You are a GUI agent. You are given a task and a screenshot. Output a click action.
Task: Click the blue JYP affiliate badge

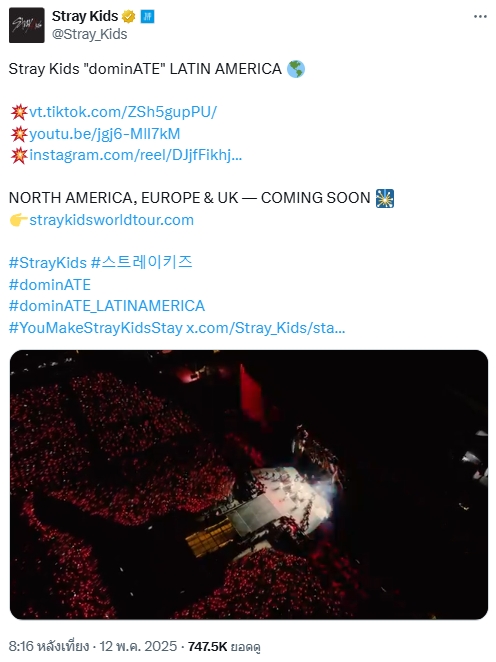coord(147,16)
